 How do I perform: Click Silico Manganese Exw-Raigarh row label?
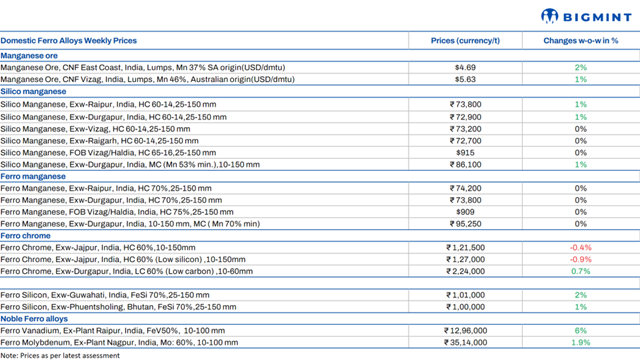99,141
